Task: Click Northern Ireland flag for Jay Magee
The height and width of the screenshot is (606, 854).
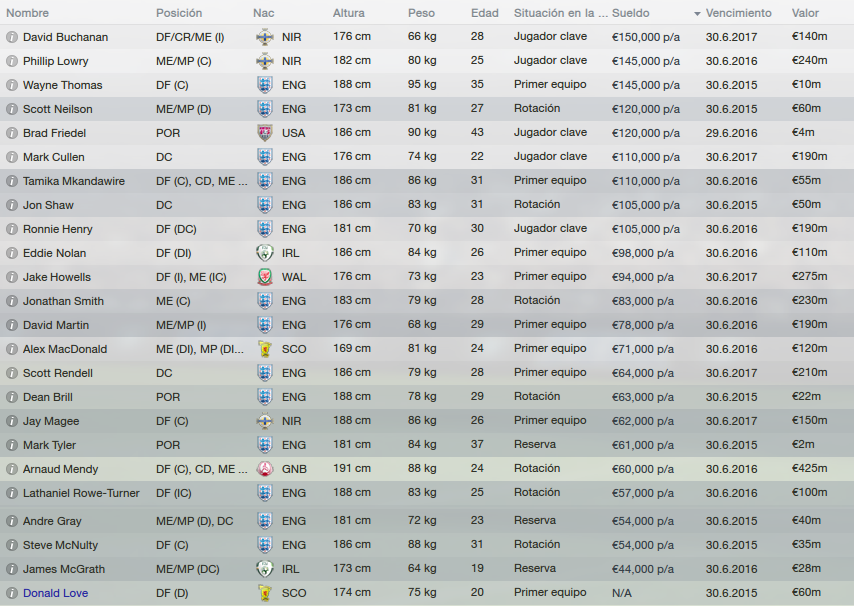Action: point(265,420)
